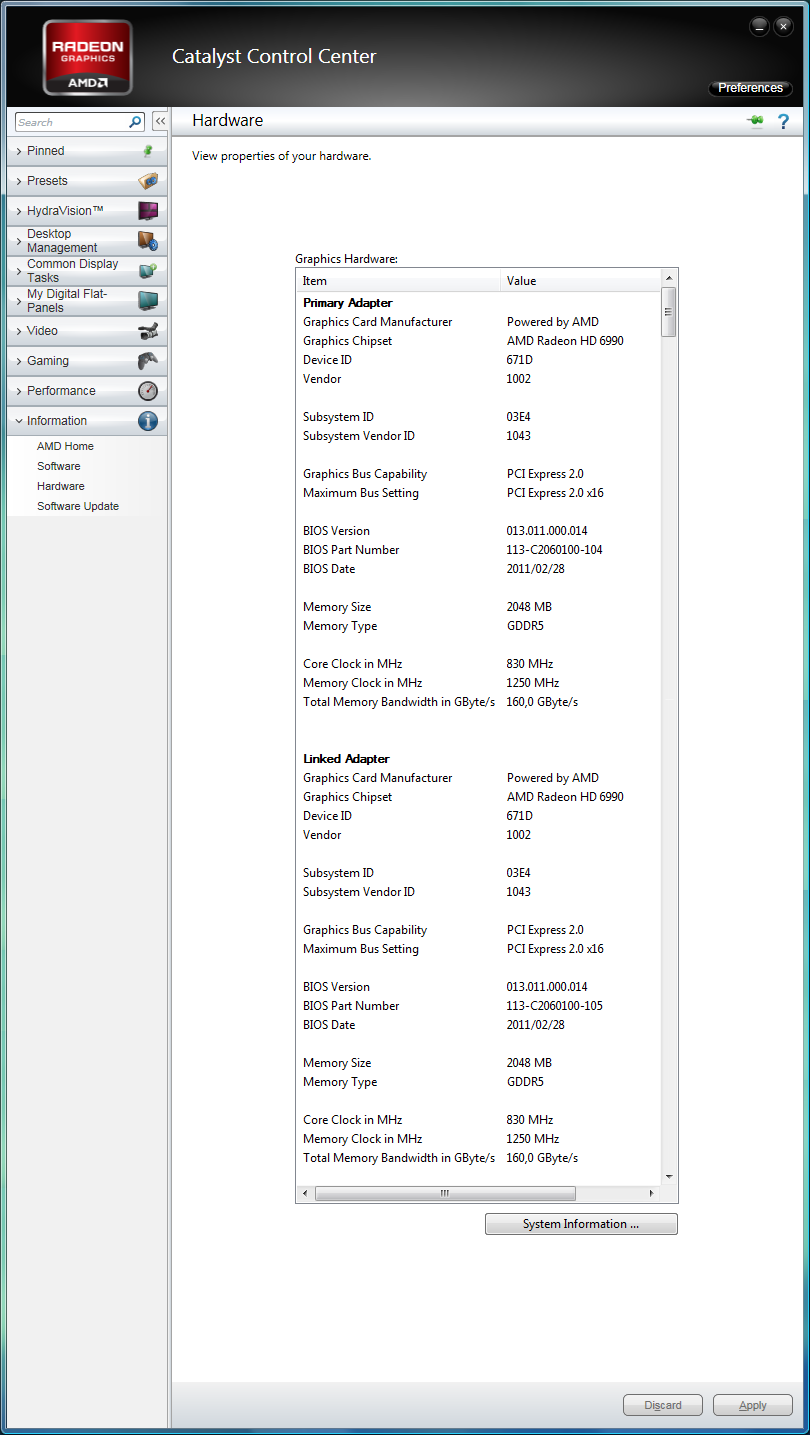The image size is (810, 1435).
Task: Click horizontal scrollbar left arrow
Action: point(305,1193)
